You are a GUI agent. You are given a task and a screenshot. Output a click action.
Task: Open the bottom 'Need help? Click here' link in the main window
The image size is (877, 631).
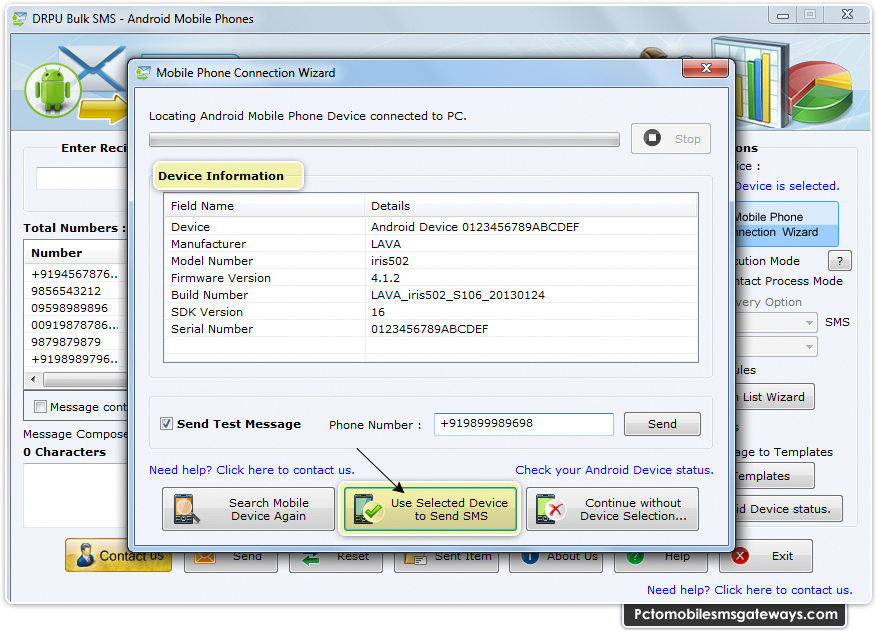(749, 590)
